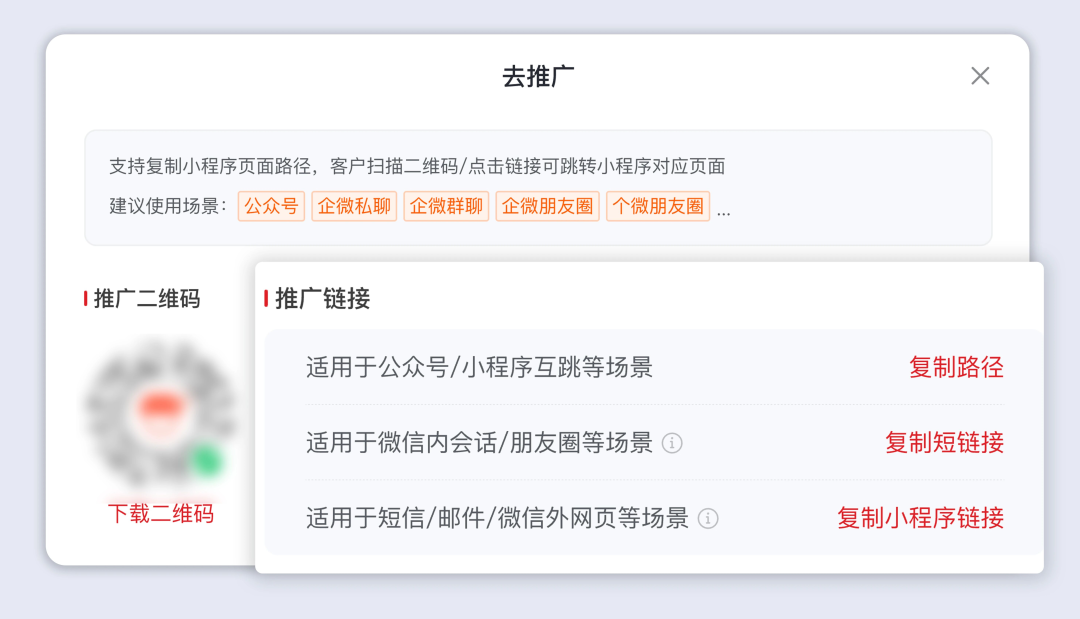Click 复制短链接 to copy short link
The image size is (1080, 619).
click(944, 442)
